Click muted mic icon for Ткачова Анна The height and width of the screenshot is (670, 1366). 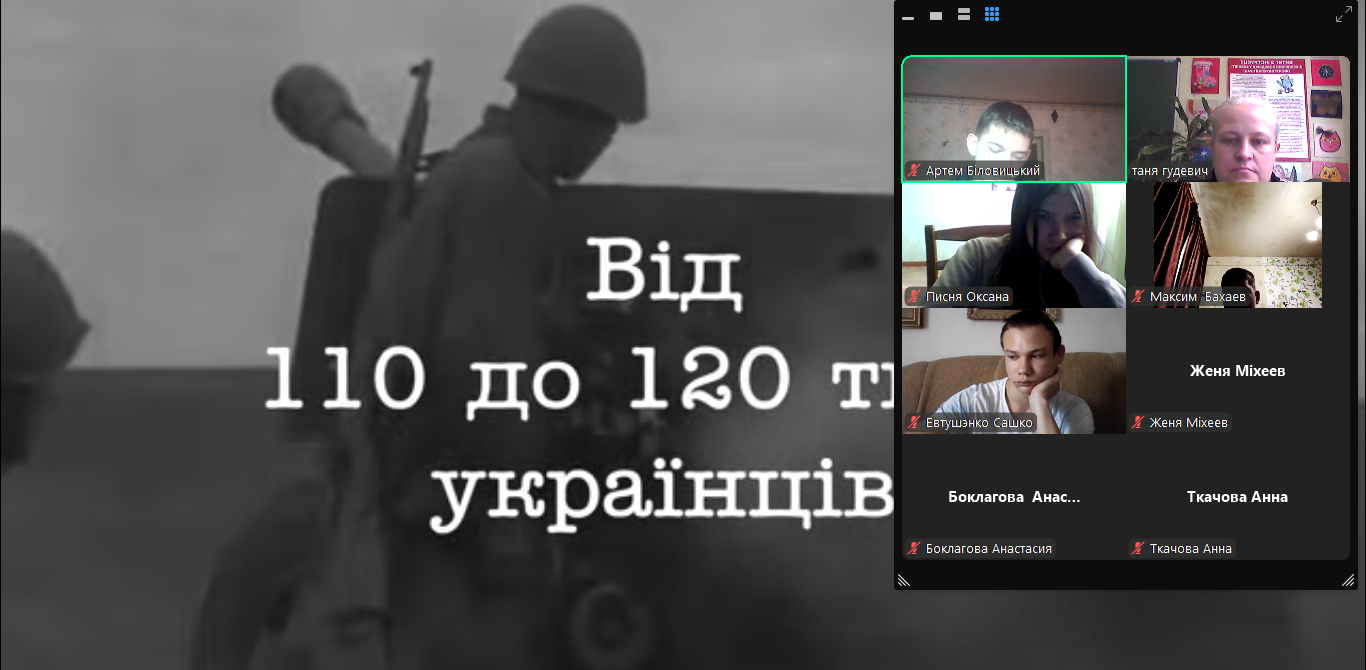(x=1138, y=549)
